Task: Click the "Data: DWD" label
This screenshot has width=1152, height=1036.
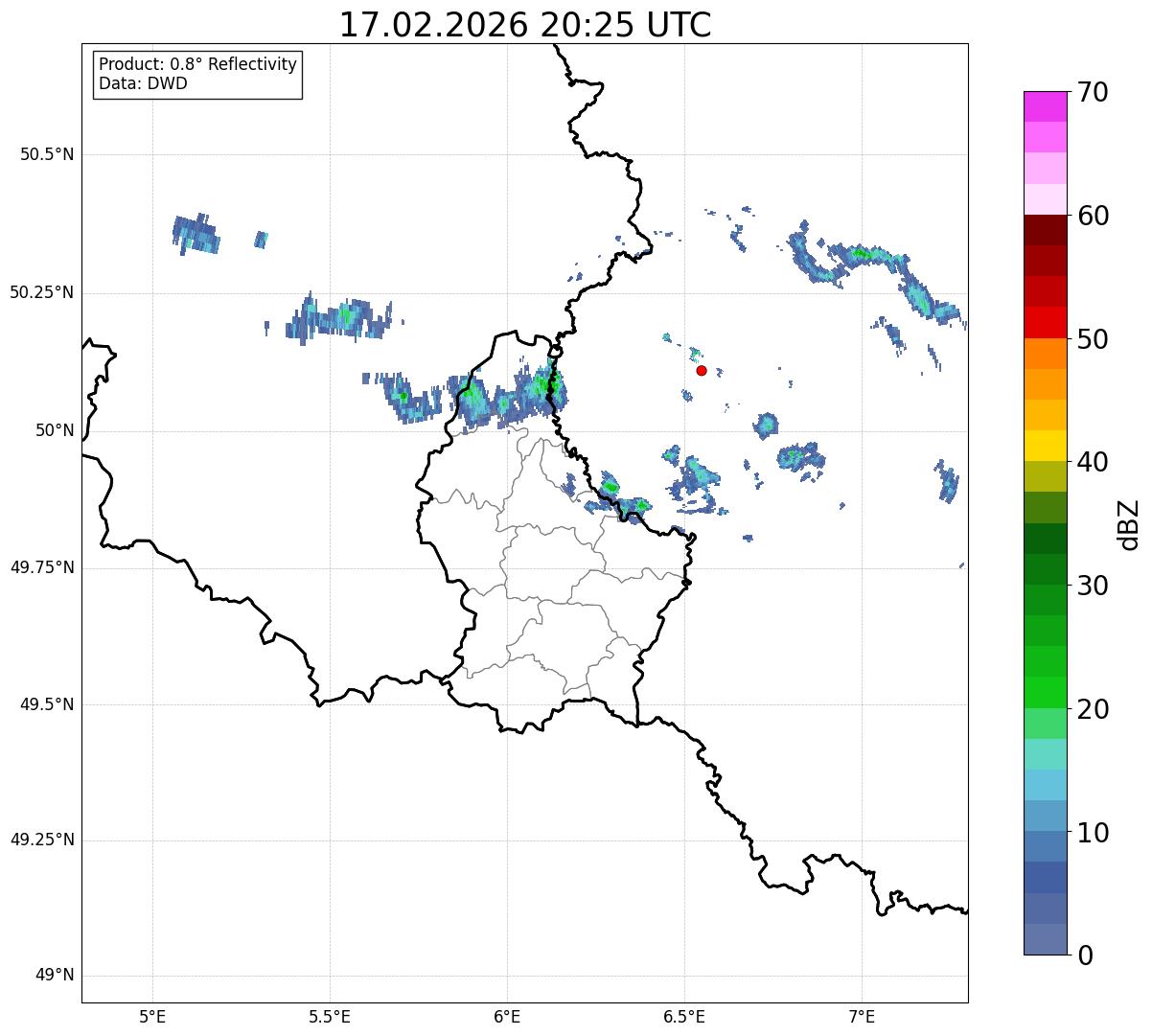Action: click(x=143, y=83)
